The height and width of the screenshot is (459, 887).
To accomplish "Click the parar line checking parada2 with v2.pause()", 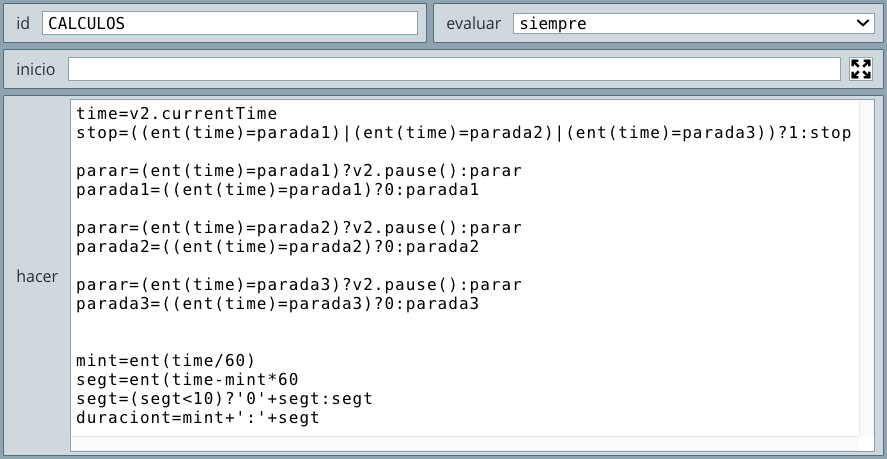I will (x=299, y=228).
